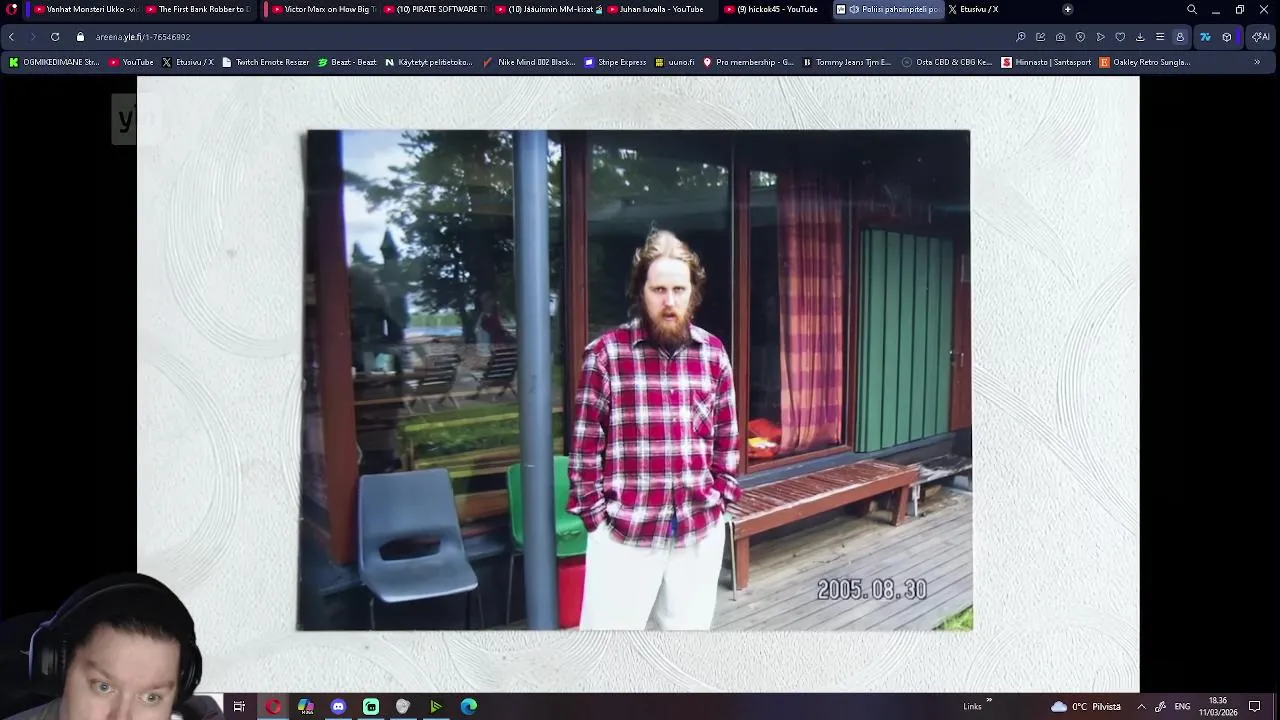The width and height of the screenshot is (1280, 720).
Task: Open the ad blocker shield icon
Action: coord(1080,37)
